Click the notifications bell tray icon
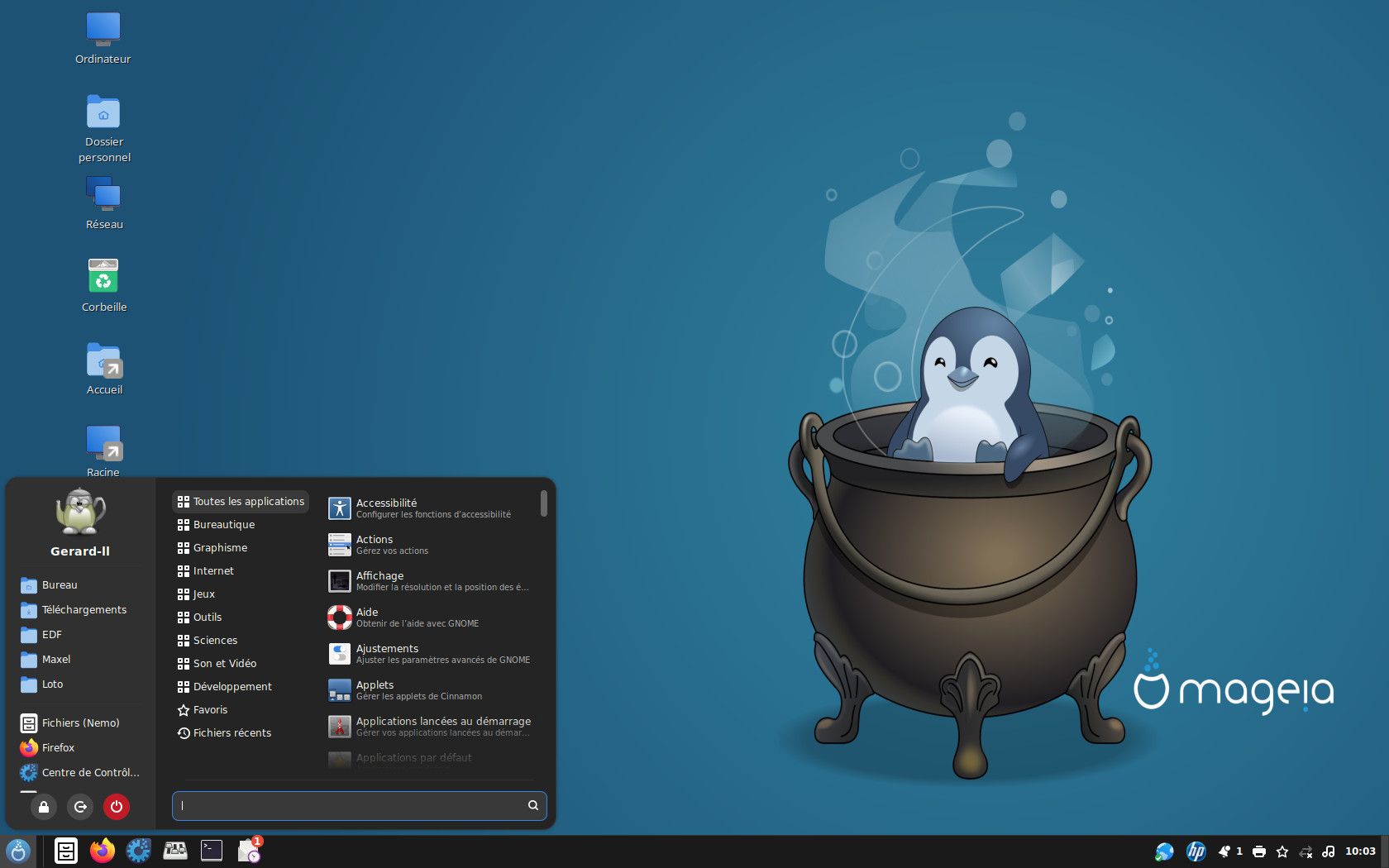 (1224, 851)
